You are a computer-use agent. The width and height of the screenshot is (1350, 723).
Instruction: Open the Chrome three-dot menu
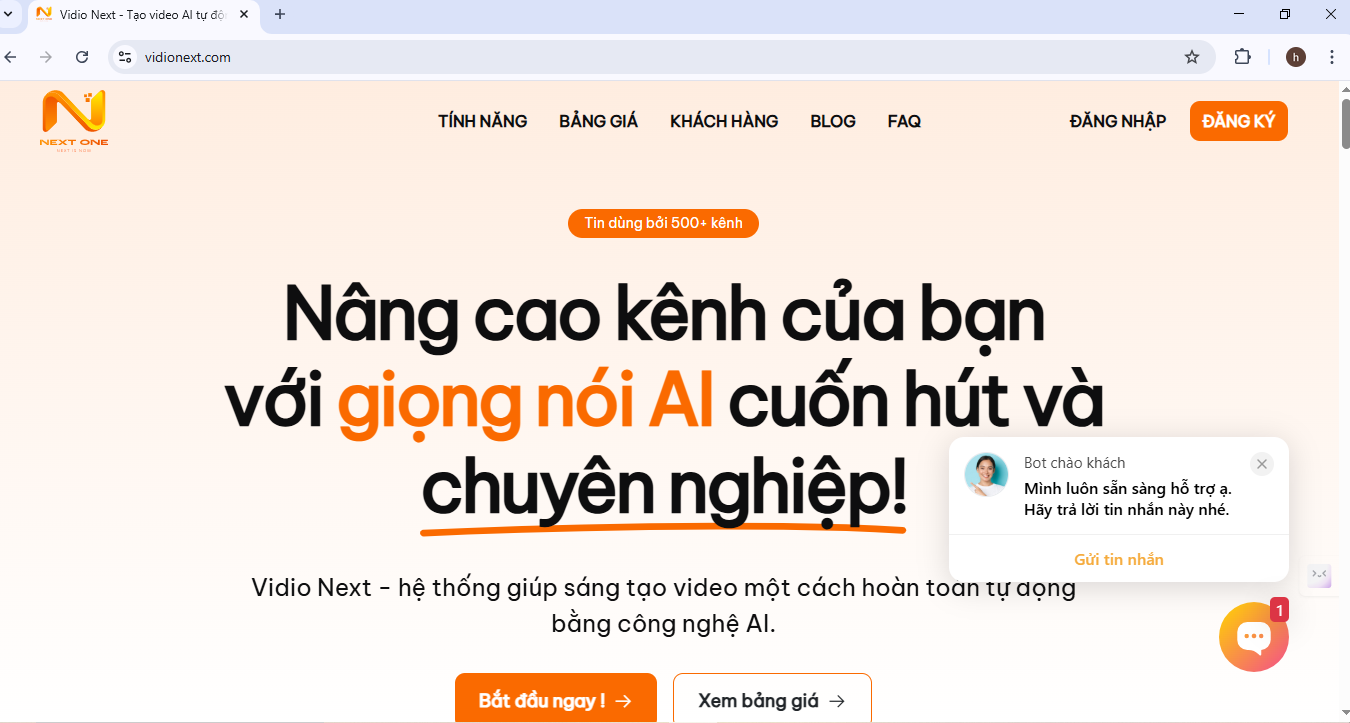pos(1332,57)
